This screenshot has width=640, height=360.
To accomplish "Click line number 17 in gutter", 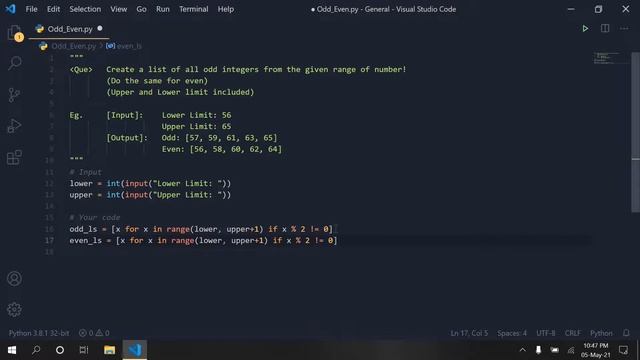I will 49,240.
